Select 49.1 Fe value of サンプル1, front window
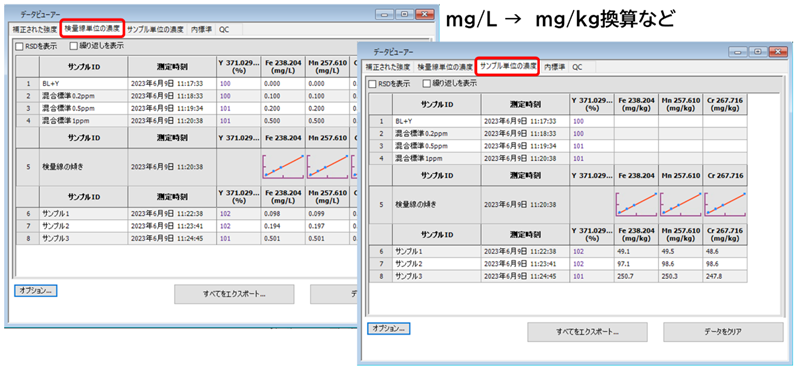The height and width of the screenshot is (372, 800). click(636, 252)
